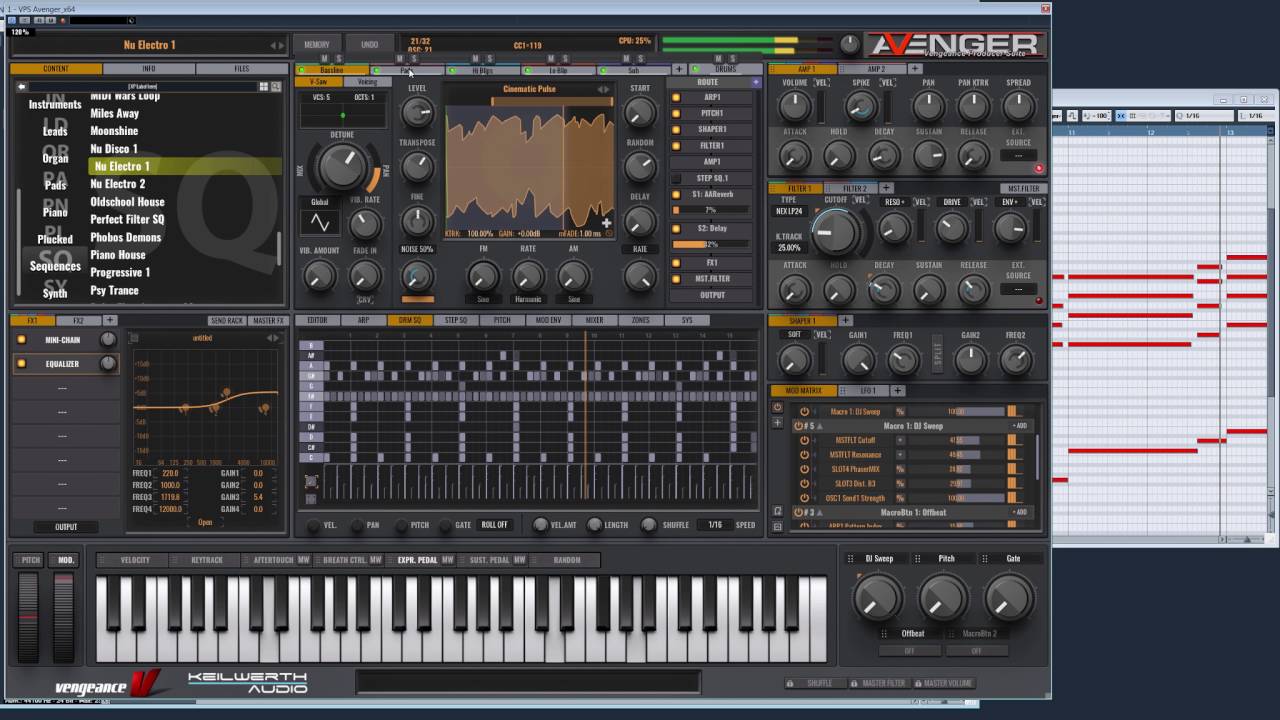The image size is (1280, 720).
Task: Open the MOD ENV tab
Action: [x=548, y=321]
